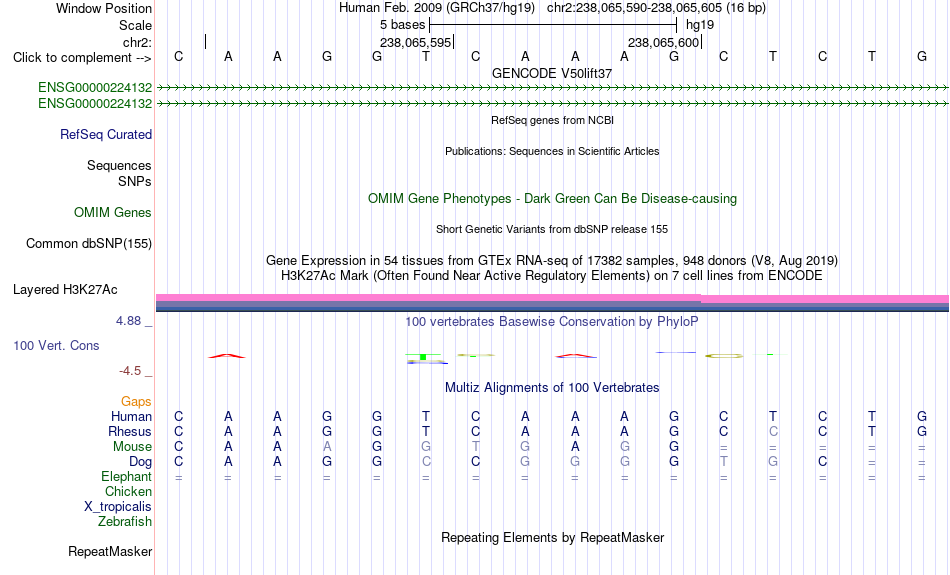Open the OMIM Genes track label

coord(113,213)
